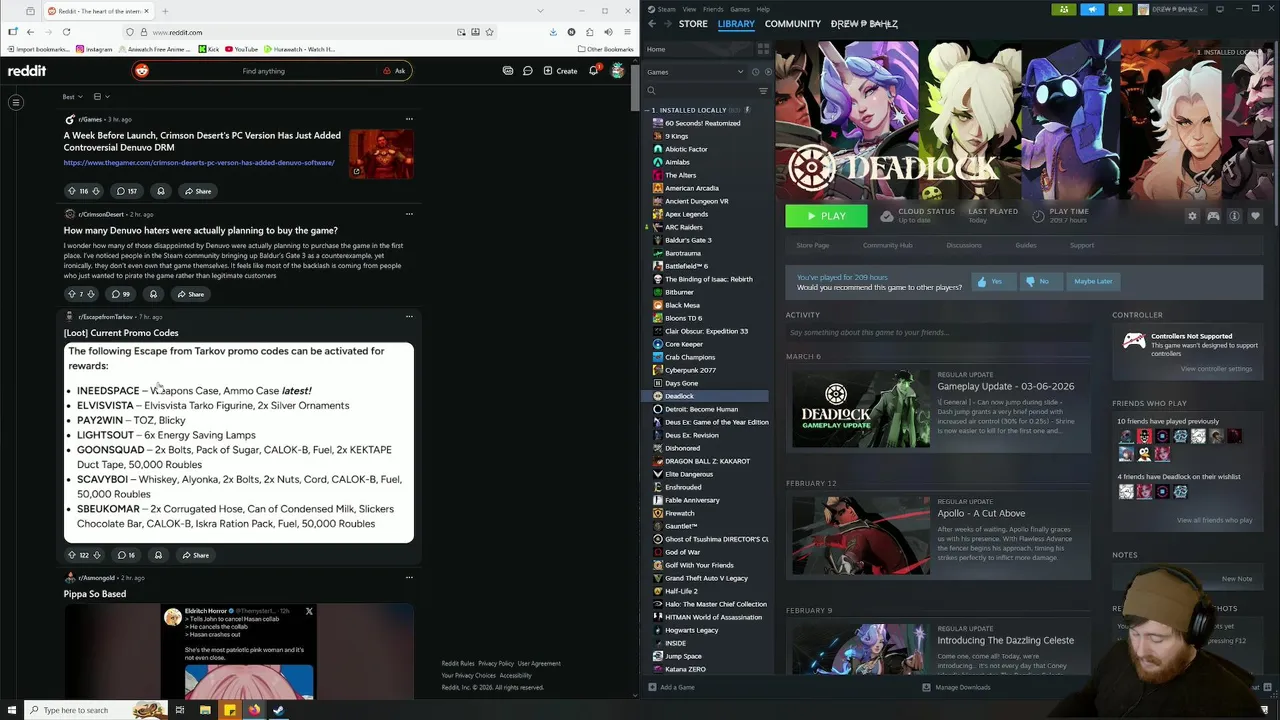Open Deadlock game info icon
The image size is (1280, 720).
[1234, 216]
